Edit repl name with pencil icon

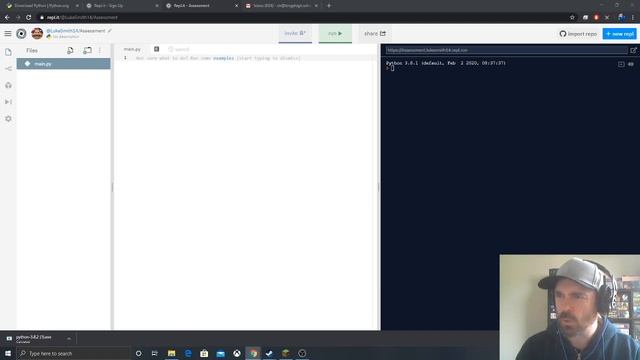(x=109, y=31)
